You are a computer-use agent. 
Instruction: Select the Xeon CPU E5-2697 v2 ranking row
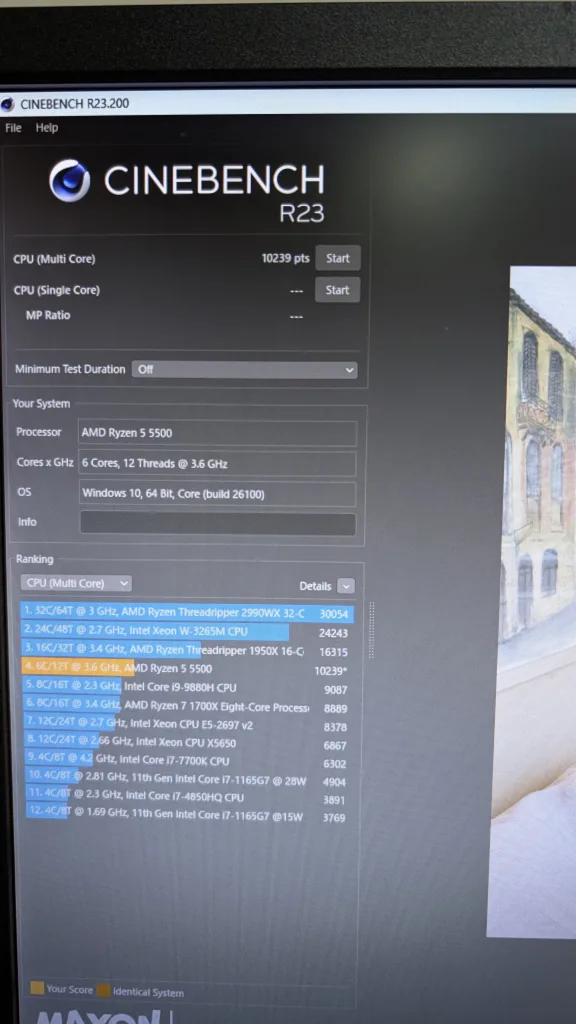[x=187, y=725]
